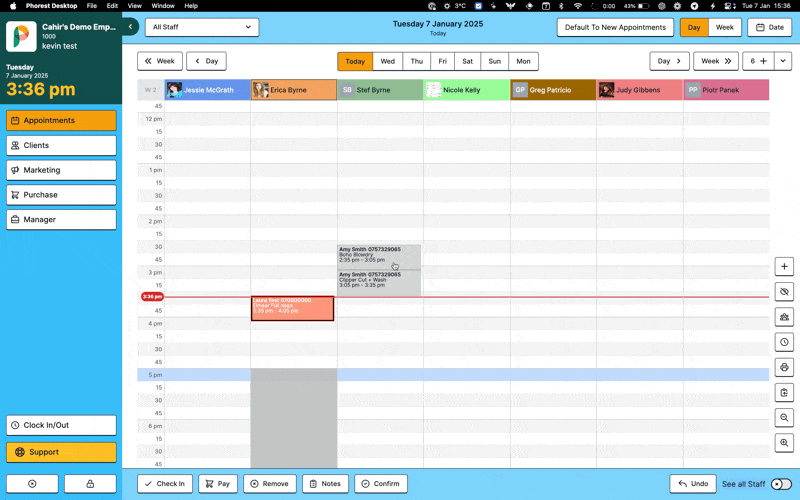Click the circle-dot icon button at sidebar bottom
The height and width of the screenshot is (500, 800).
point(32,484)
